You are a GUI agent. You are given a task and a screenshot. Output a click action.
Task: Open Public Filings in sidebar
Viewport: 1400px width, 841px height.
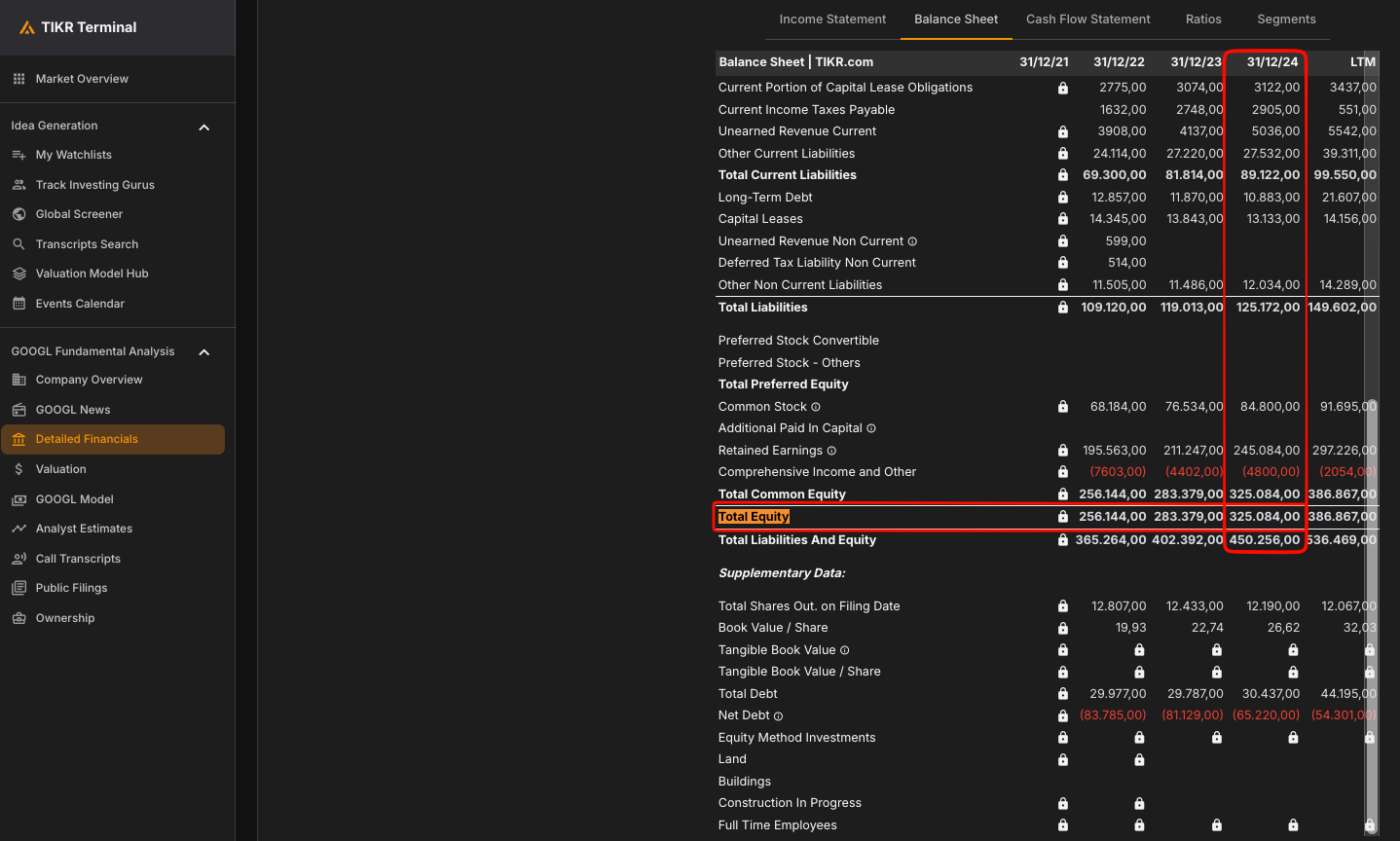coord(71,588)
